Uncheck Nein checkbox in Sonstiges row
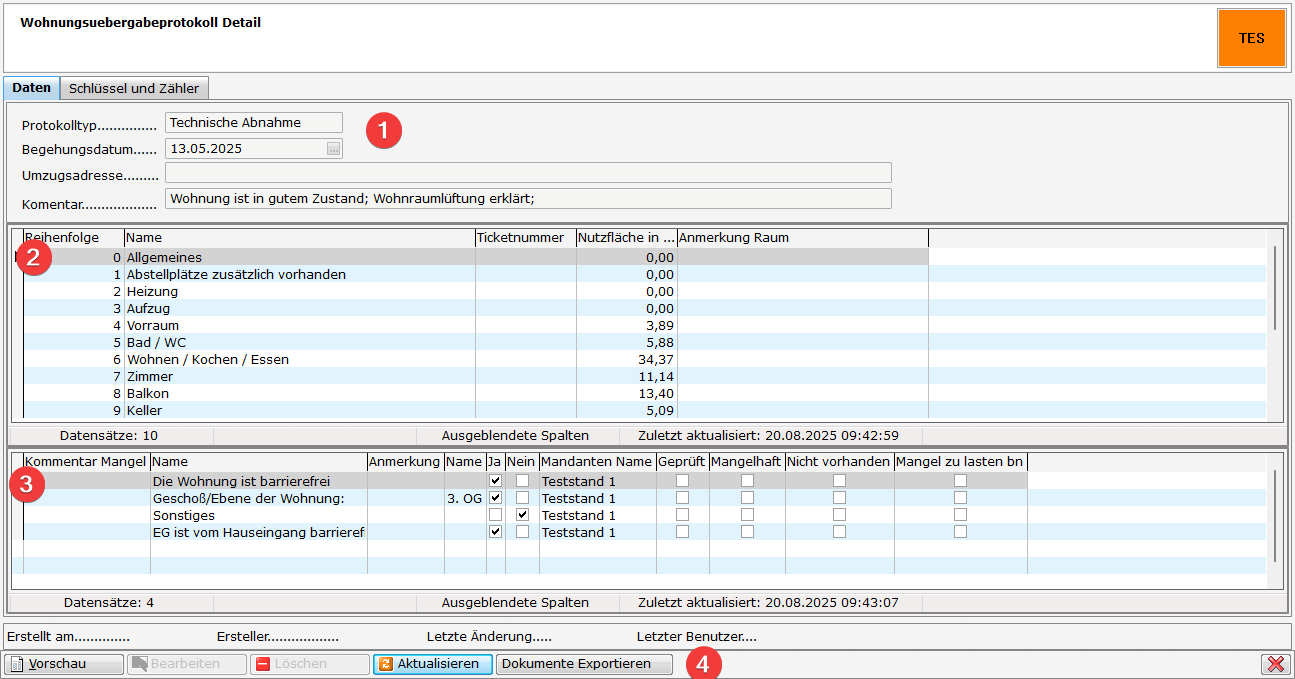This screenshot has width=1295, height=679. [522, 515]
